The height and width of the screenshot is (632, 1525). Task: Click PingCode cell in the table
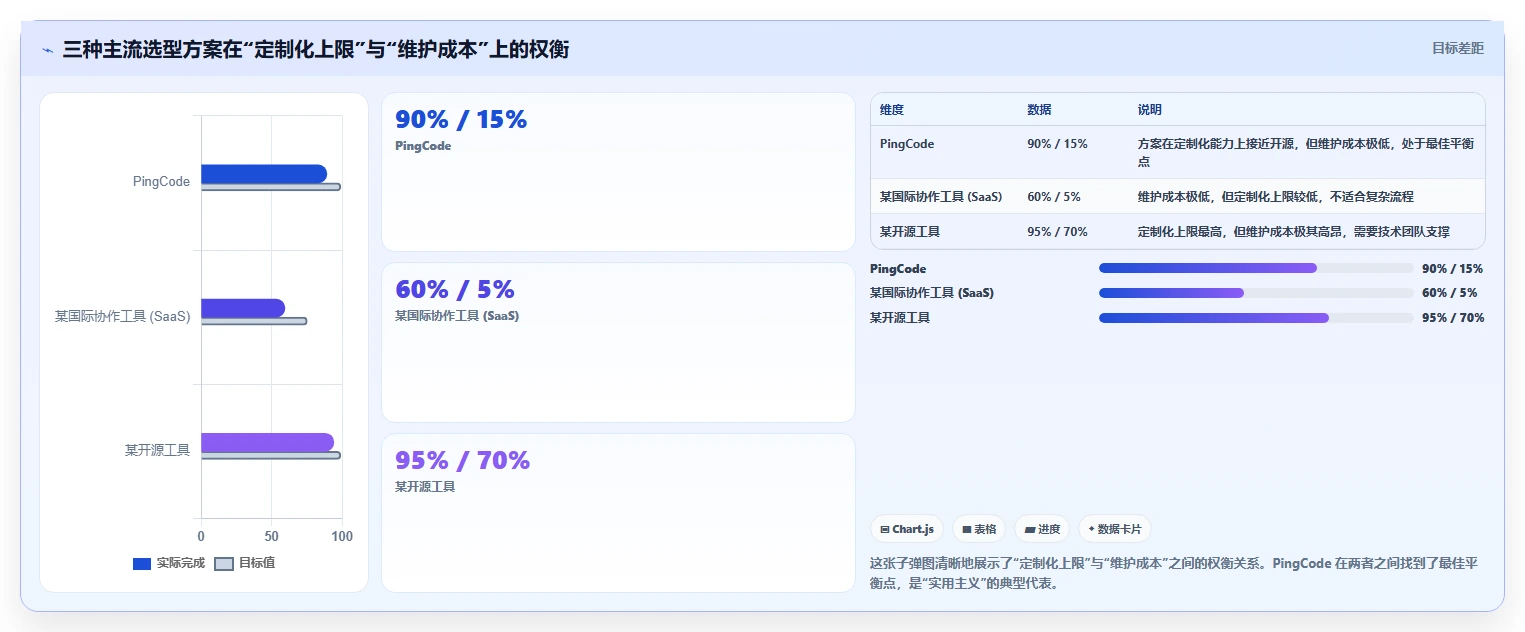[x=907, y=144]
